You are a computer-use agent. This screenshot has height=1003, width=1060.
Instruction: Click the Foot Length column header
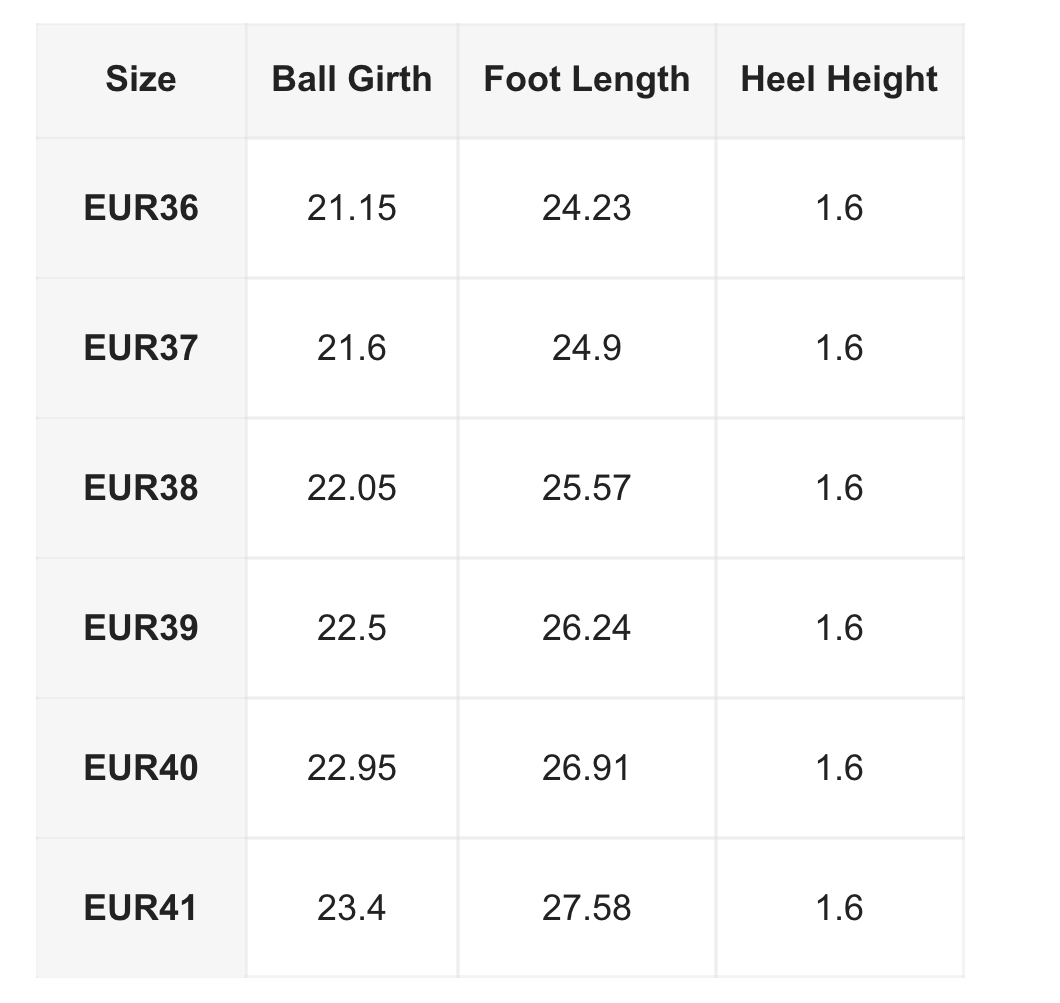click(587, 79)
